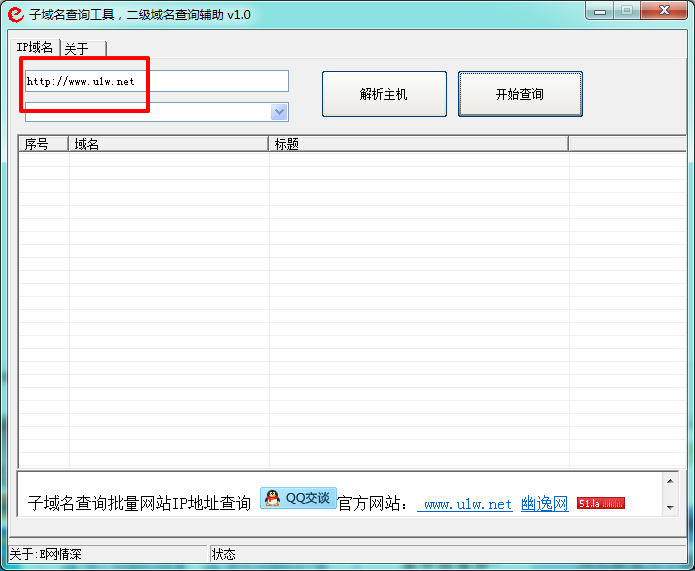
Task: Click the 域名 column header
Action: pyautogui.click(x=168, y=144)
